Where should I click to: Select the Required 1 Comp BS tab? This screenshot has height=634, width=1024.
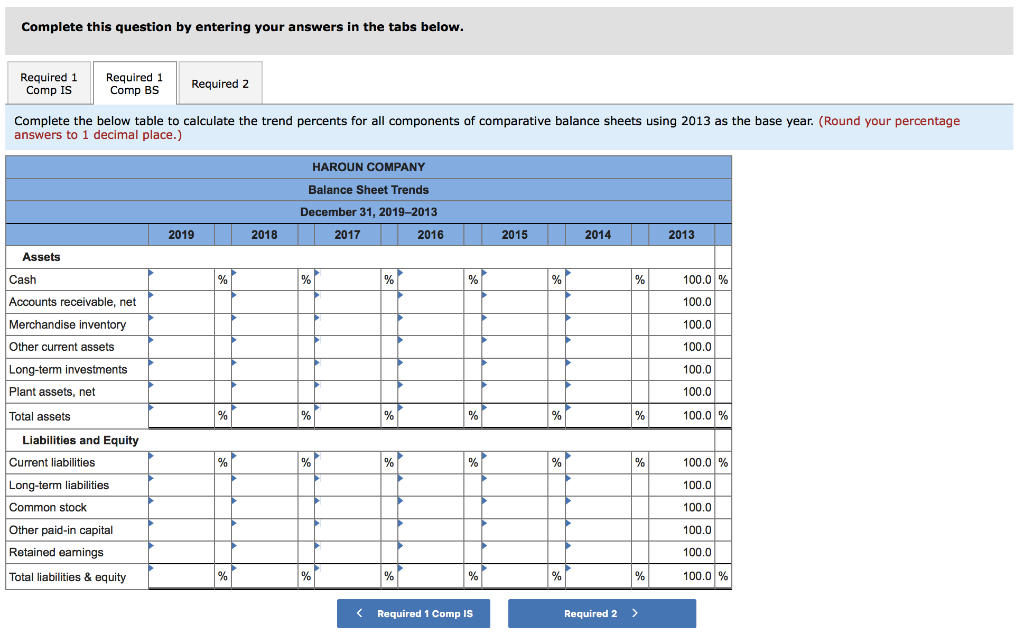coord(134,83)
